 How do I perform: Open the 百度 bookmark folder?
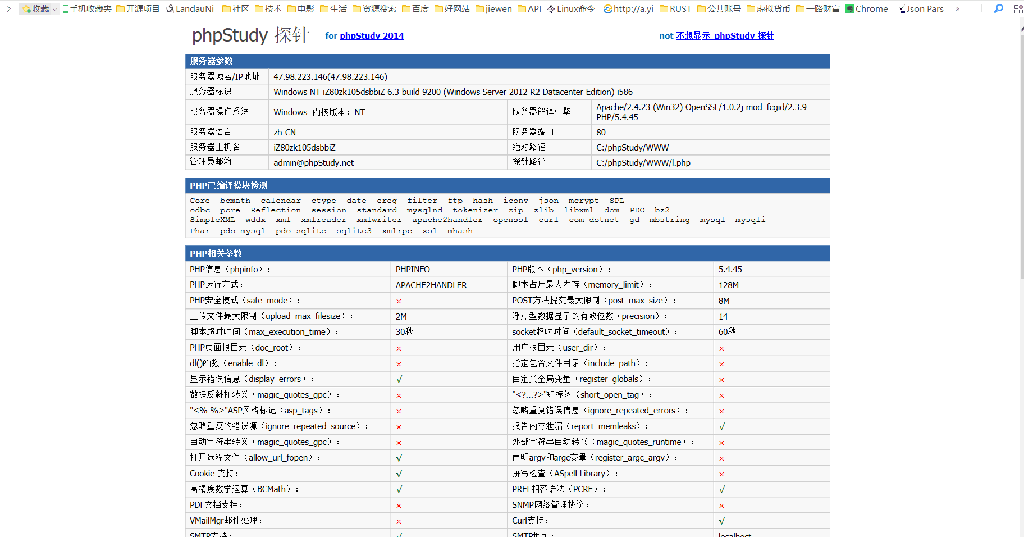(415, 8)
